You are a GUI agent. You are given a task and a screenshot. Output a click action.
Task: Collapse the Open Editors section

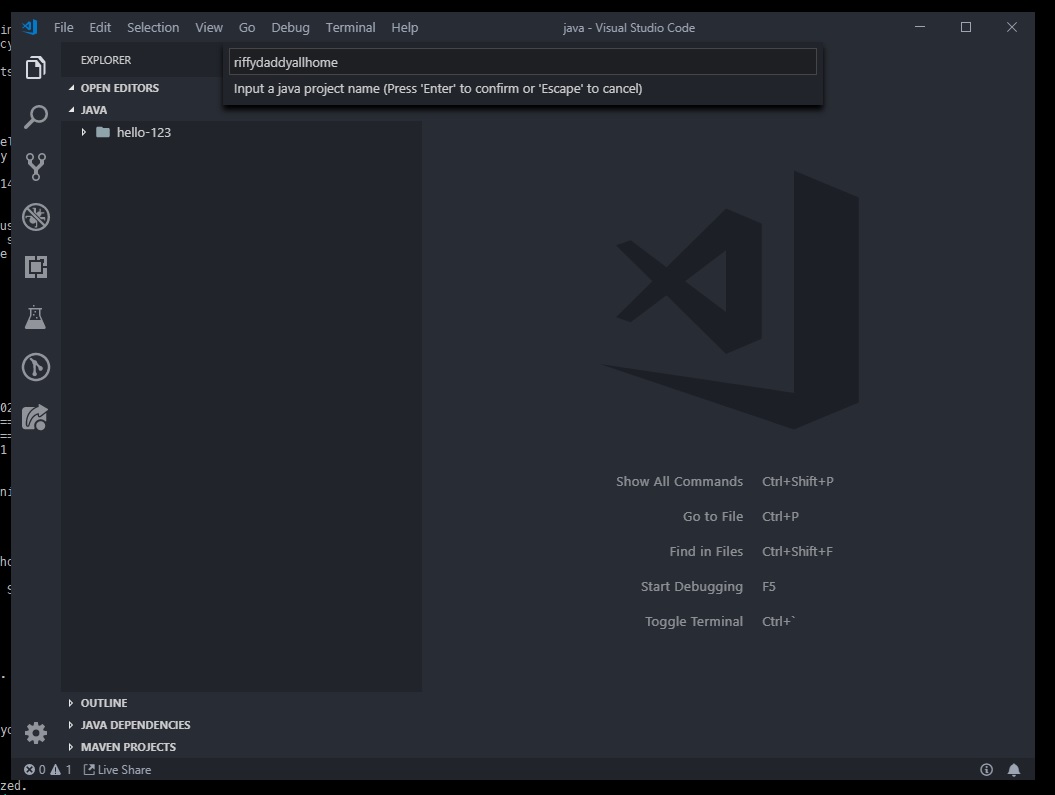point(72,88)
